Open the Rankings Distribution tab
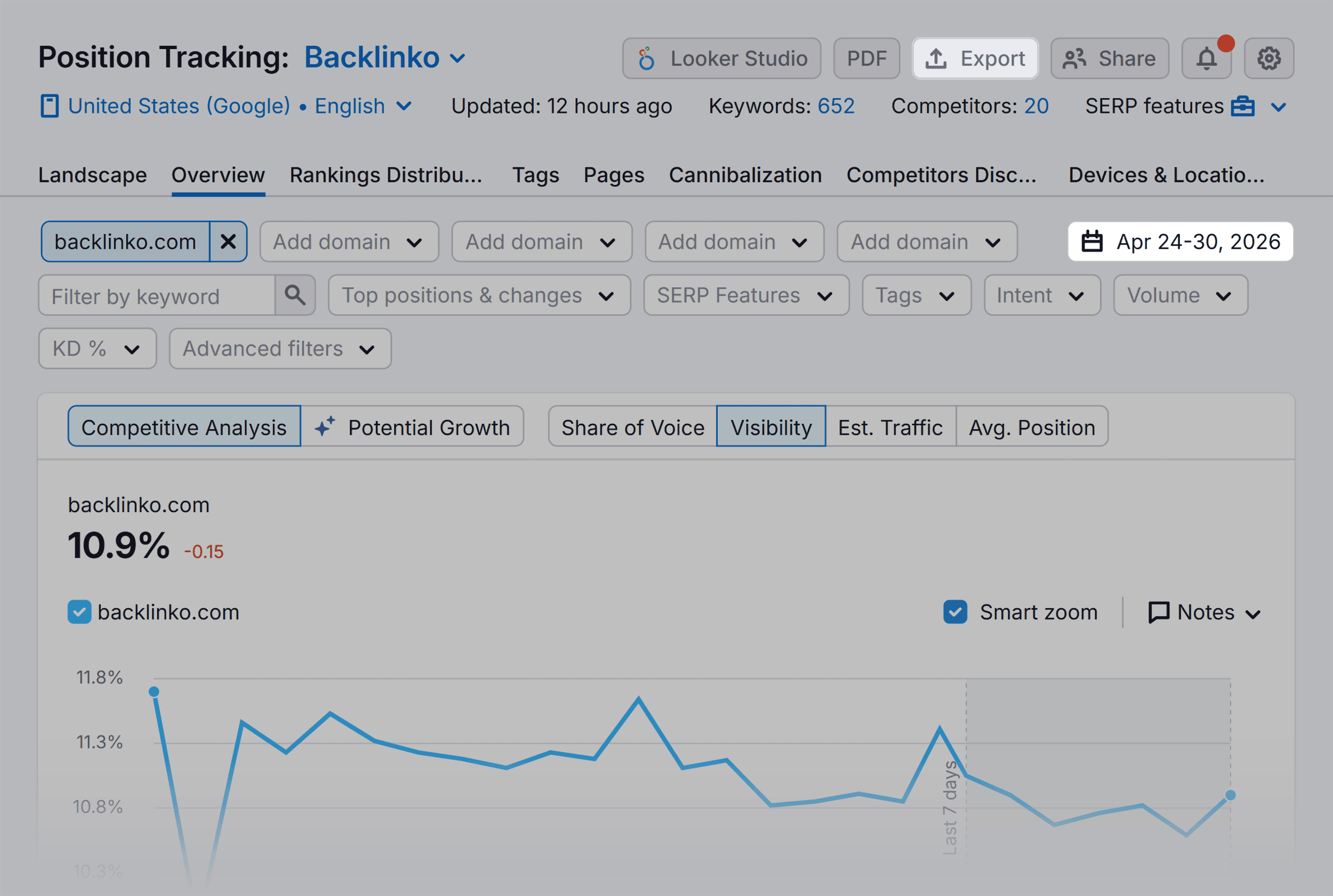The image size is (1333, 896). tap(386, 175)
